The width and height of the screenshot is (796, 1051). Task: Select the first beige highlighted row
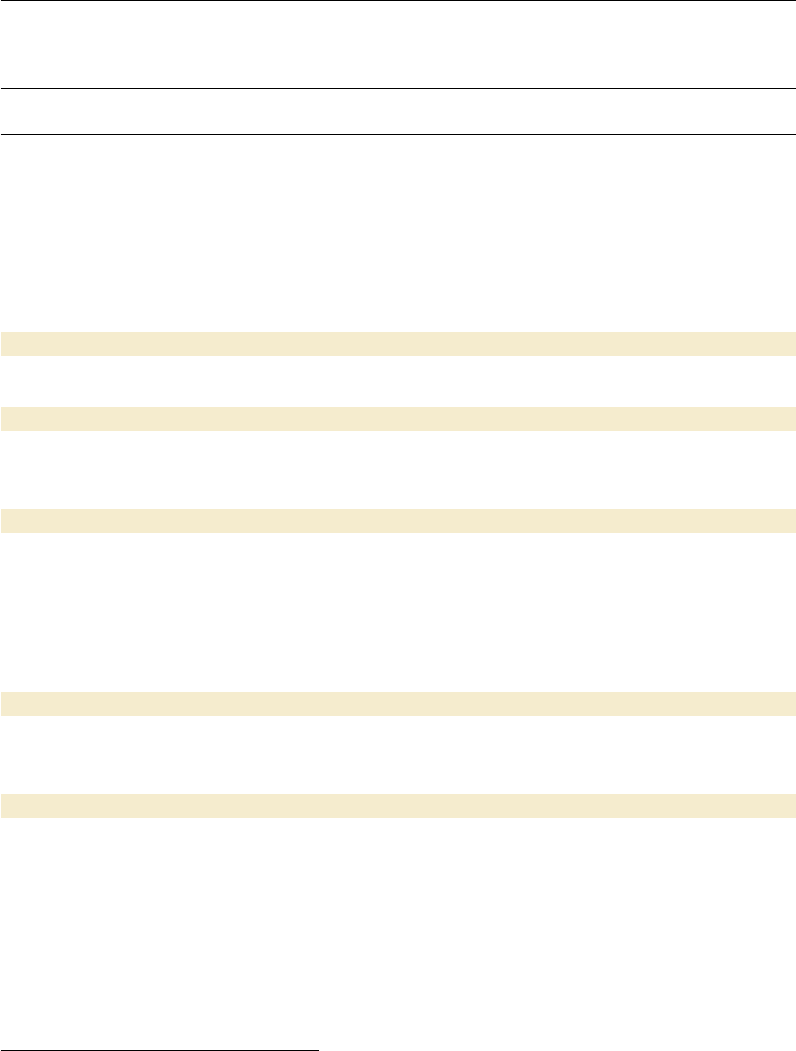[x=398, y=344]
